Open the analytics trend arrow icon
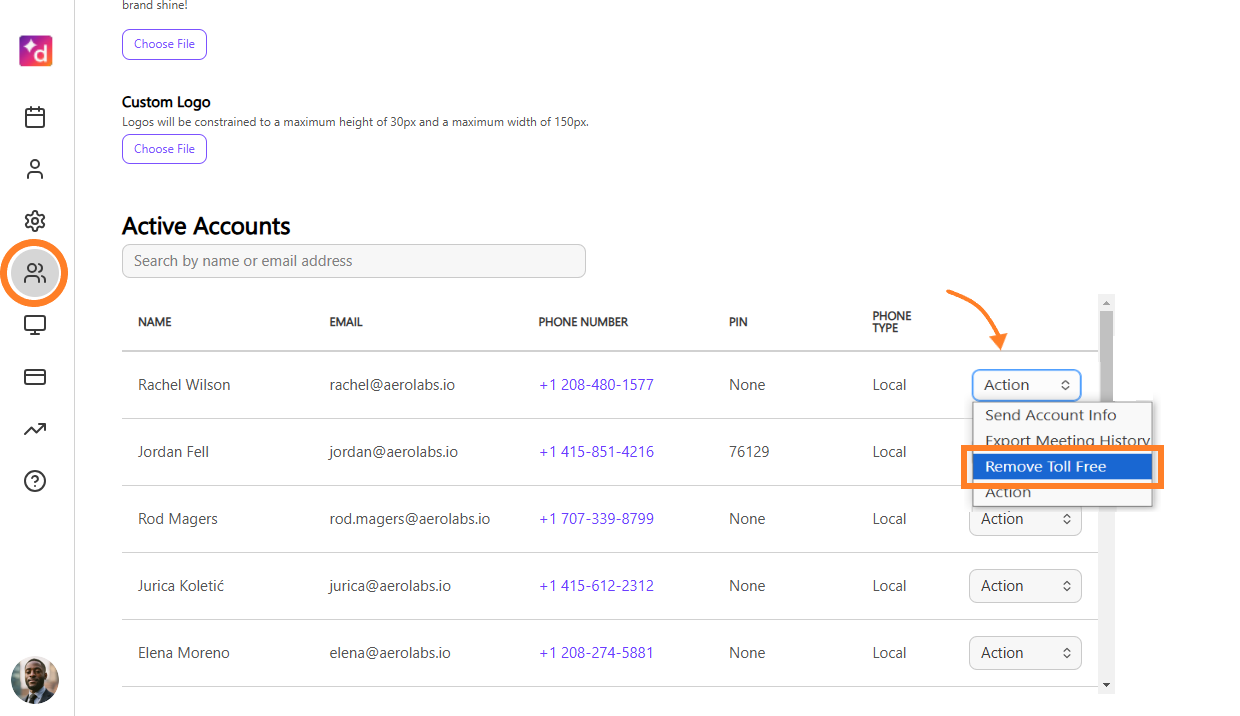 pos(35,429)
